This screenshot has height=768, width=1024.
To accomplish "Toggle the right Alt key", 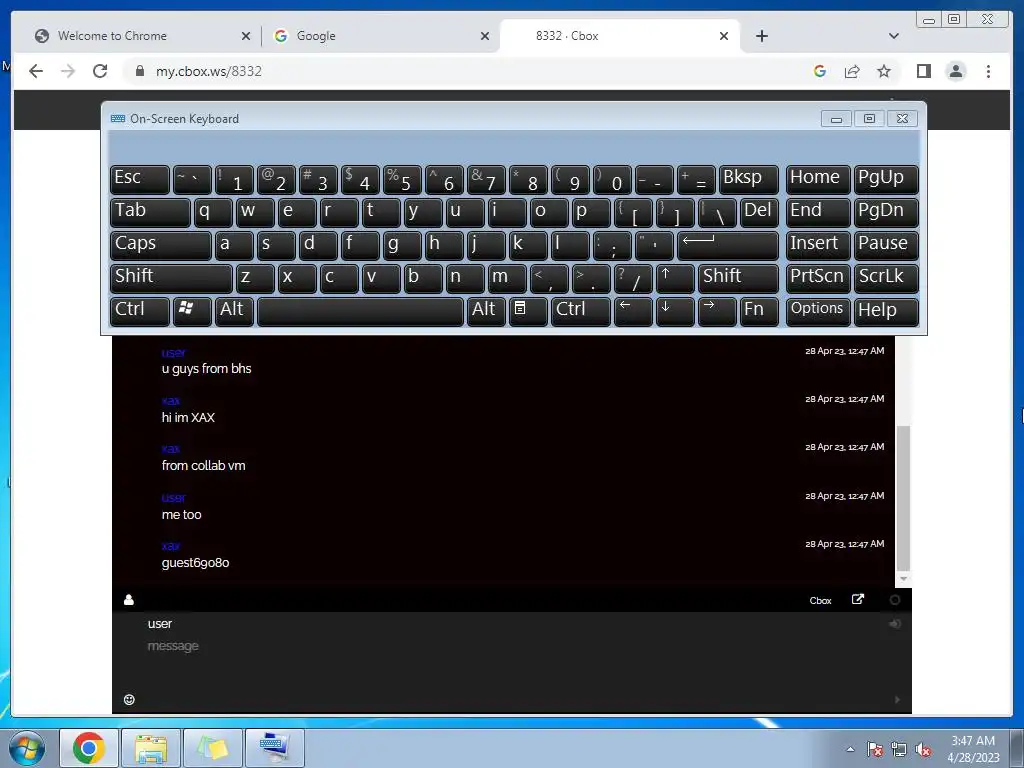I will tap(486, 312).
